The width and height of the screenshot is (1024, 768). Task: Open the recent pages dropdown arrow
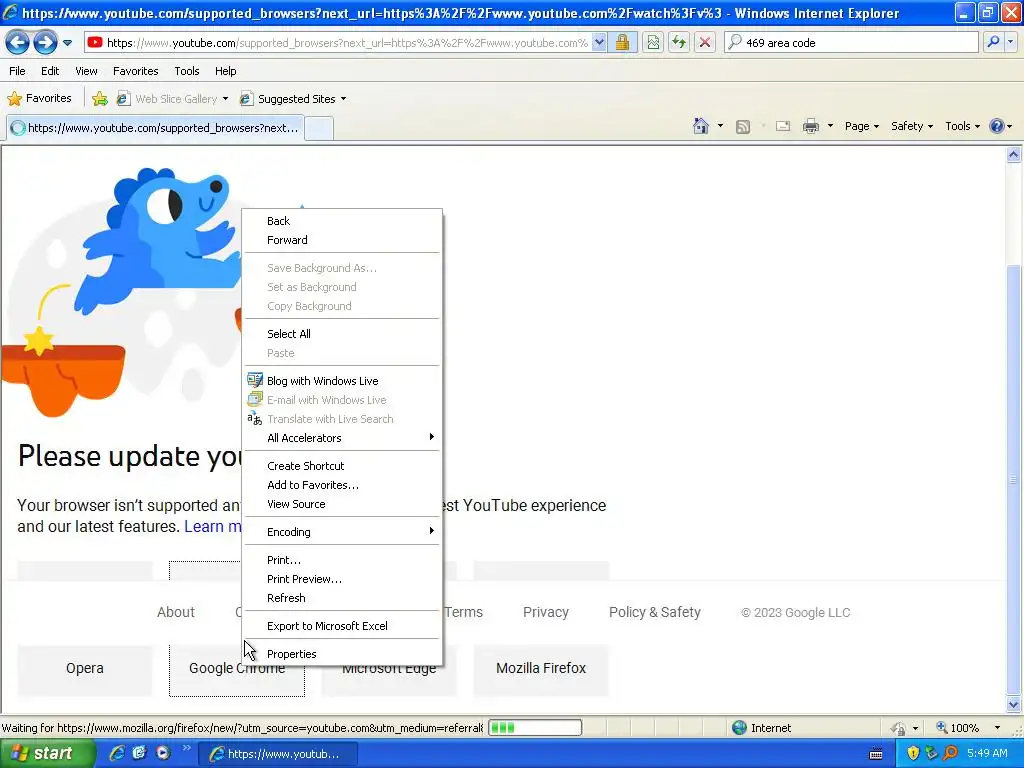point(67,43)
